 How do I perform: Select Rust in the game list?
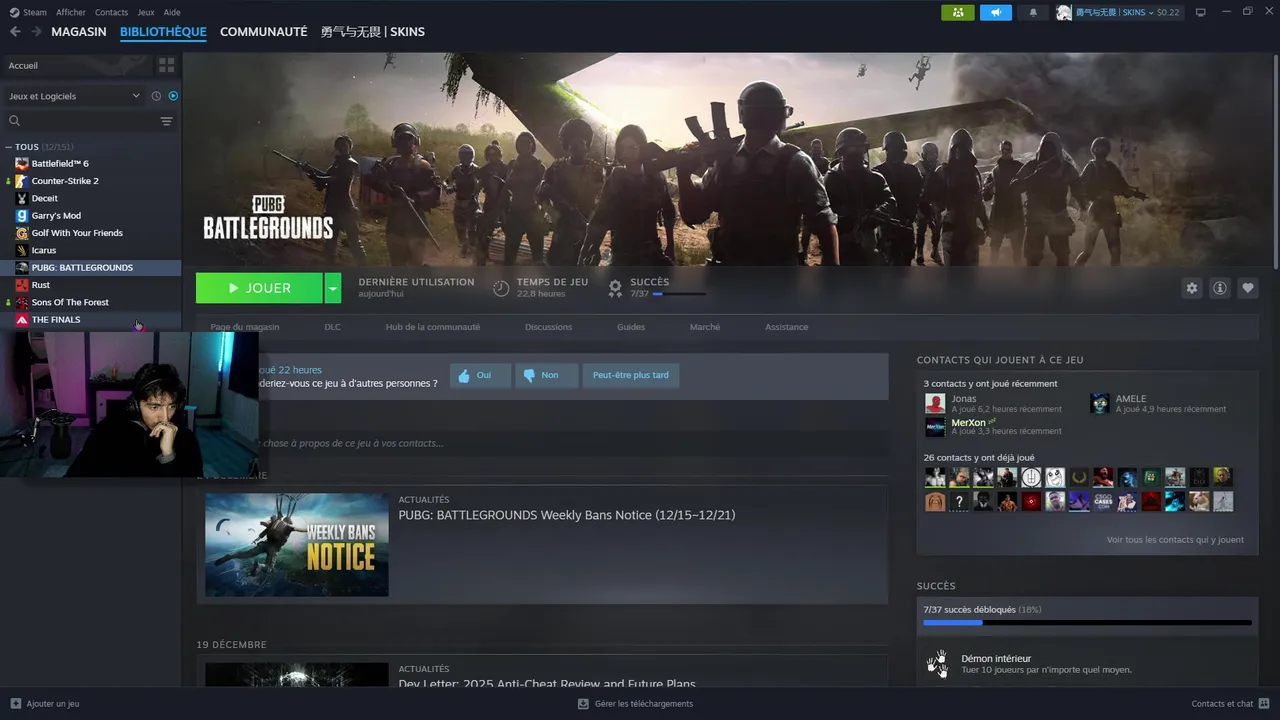pos(91,285)
